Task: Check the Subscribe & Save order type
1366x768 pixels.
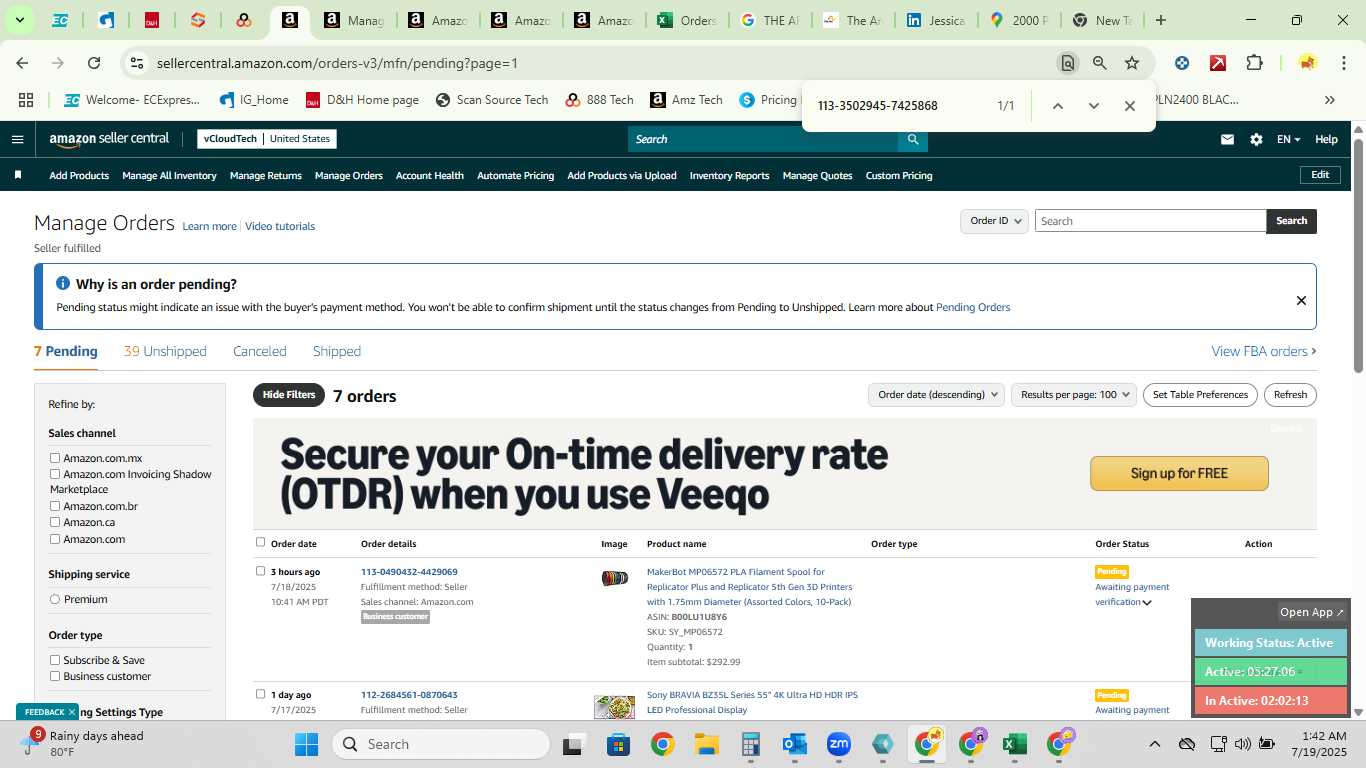Action: pos(55,660)
